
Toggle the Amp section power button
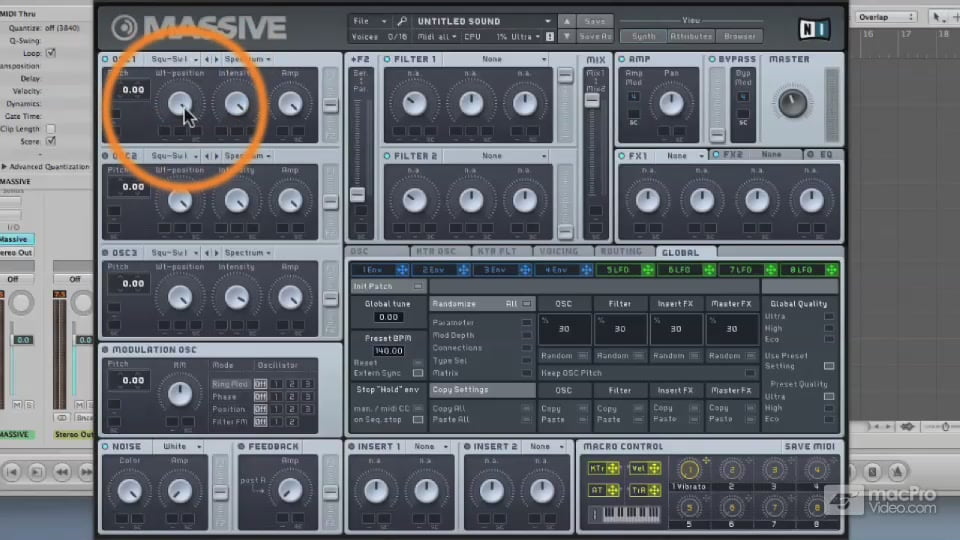(x=622, y=59)
